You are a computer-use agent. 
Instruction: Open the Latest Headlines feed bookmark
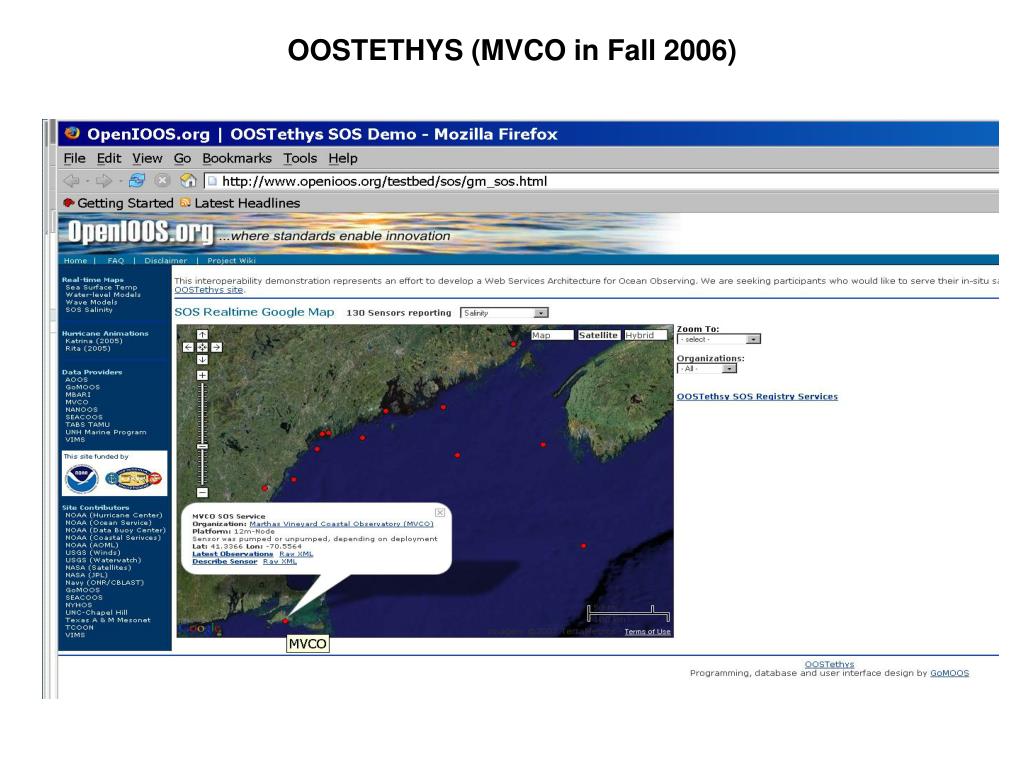[240, 203]
